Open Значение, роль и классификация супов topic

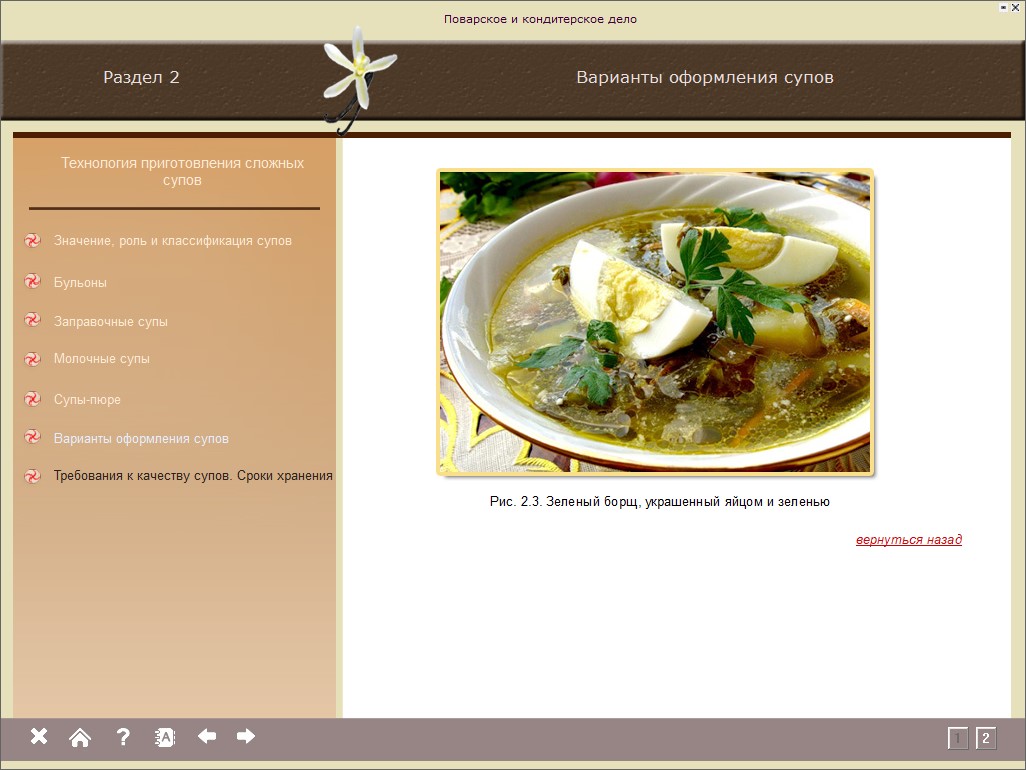point(172,241)
